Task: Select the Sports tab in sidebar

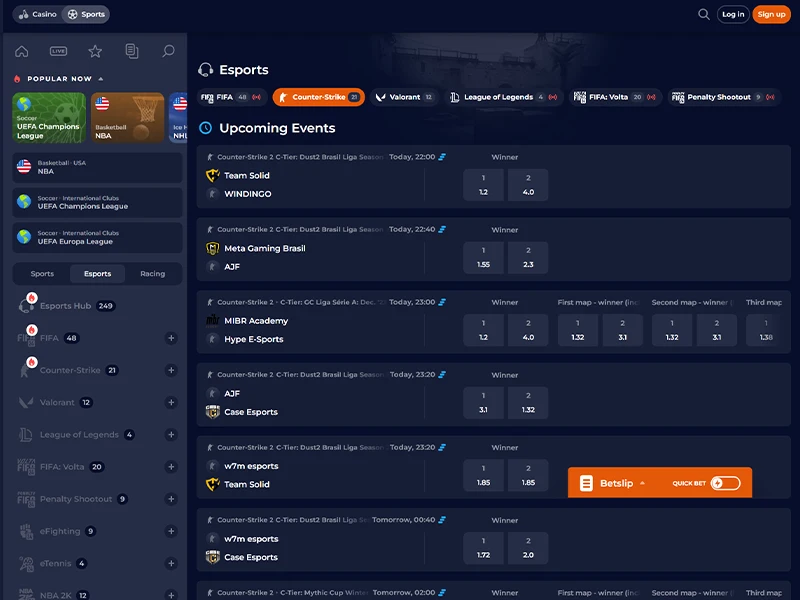Action: (x=42, y=273)
